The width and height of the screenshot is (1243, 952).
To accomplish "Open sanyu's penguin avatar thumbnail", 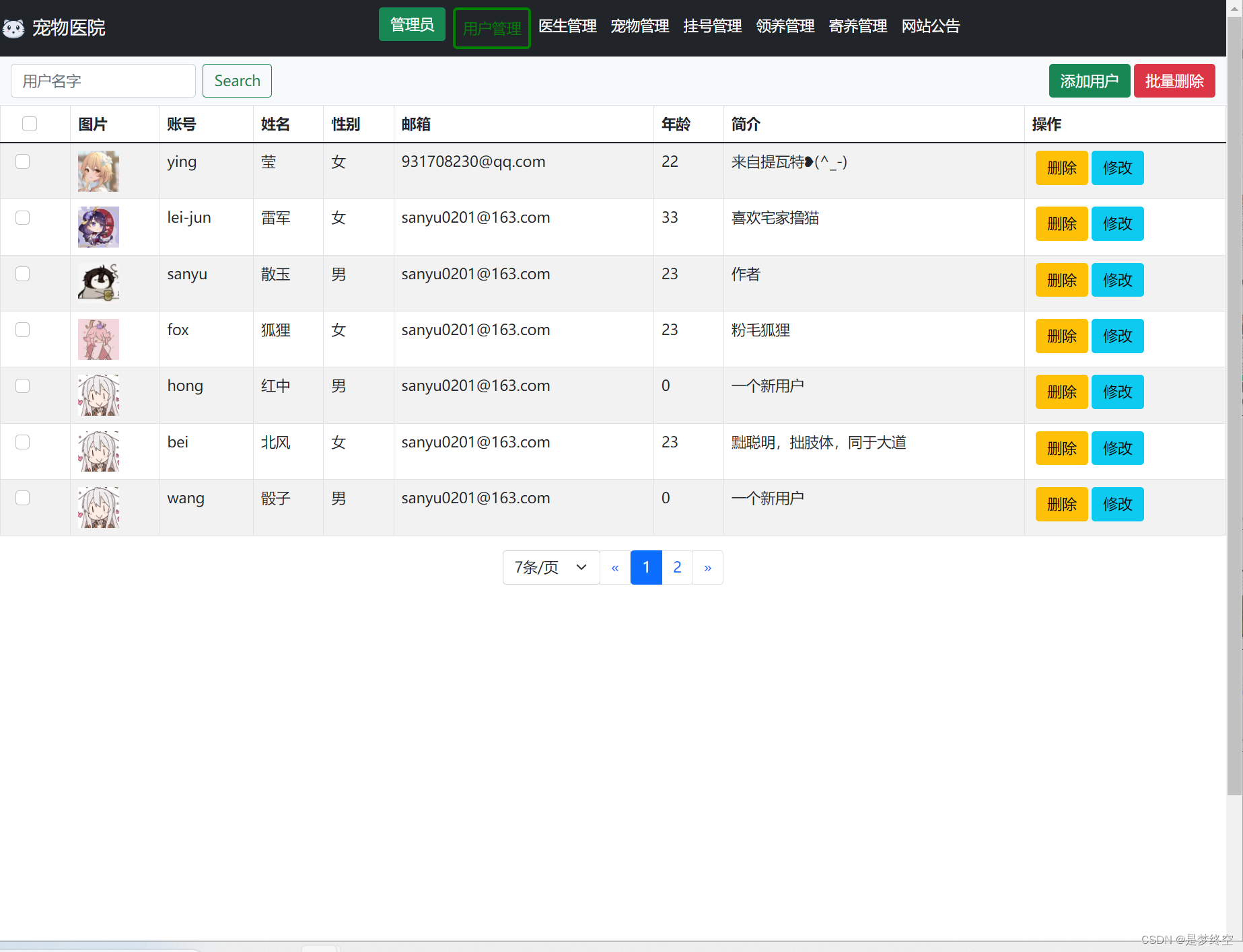I will click(x=98, y=283).
